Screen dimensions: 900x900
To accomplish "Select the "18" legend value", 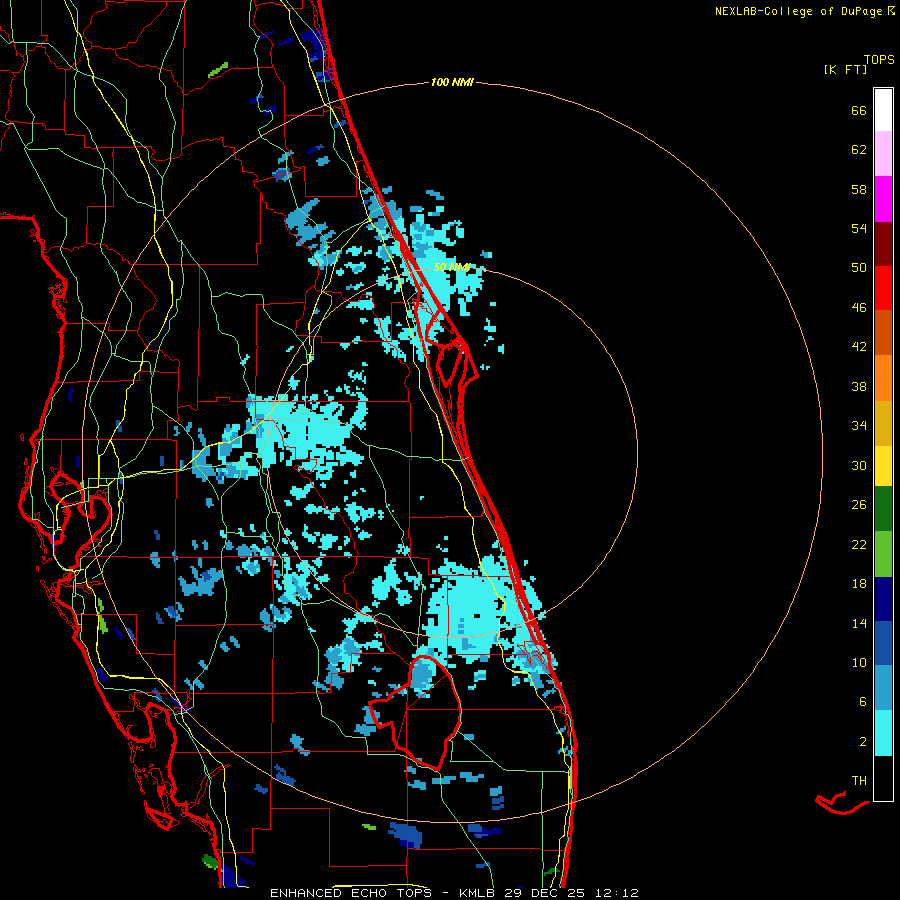I will 859,584.
